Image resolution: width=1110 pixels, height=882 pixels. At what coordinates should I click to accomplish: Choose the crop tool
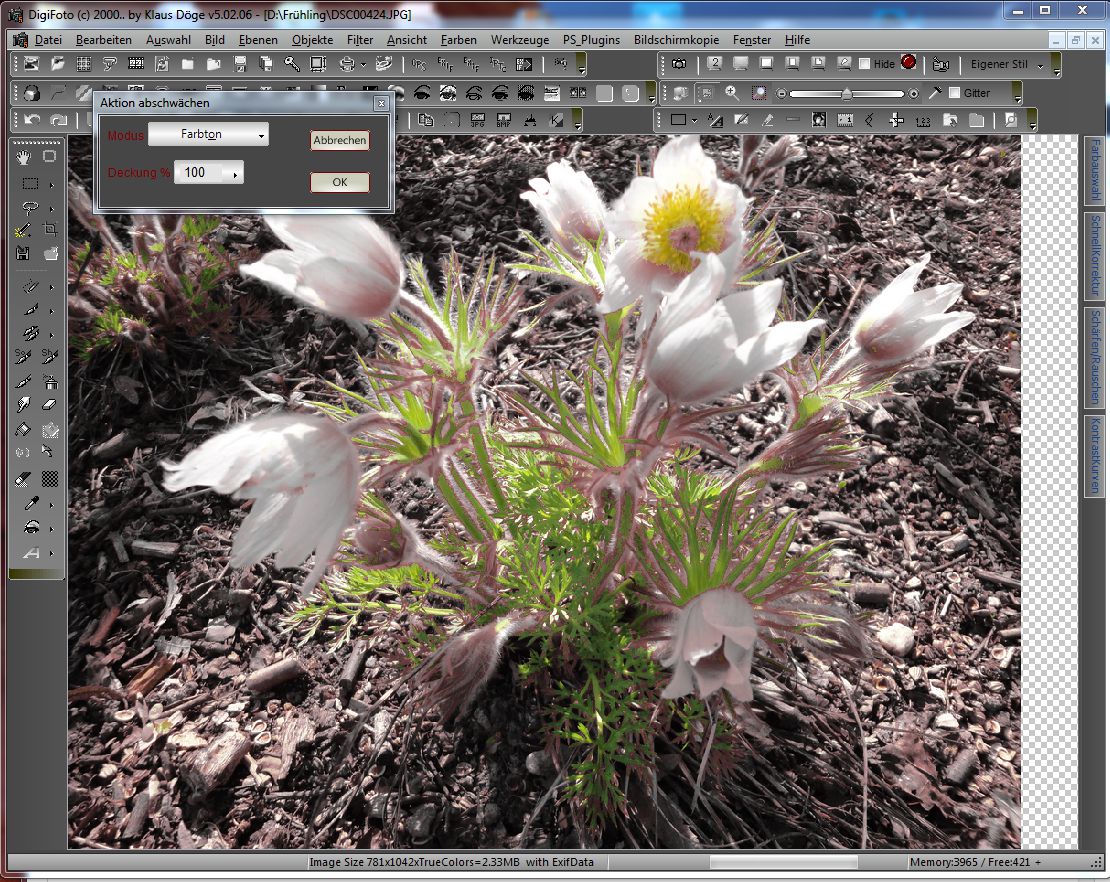tap(50, 230)
